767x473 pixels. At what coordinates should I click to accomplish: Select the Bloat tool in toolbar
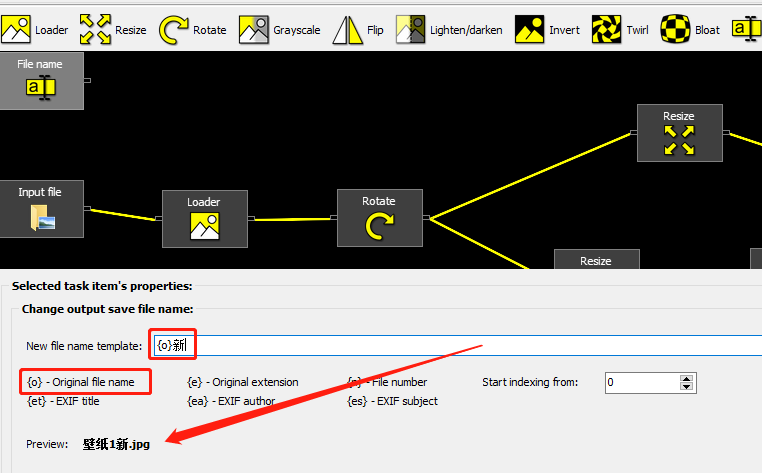click(690, 30)
